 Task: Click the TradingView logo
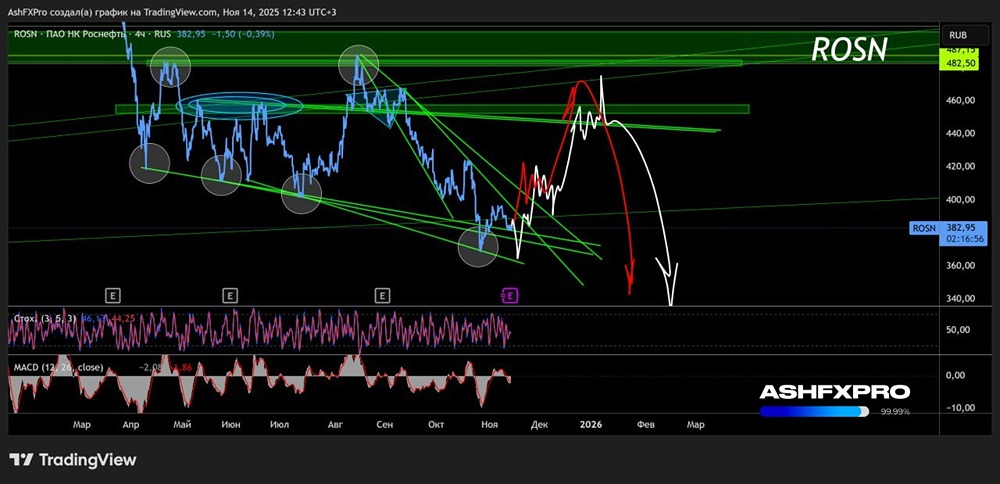click(73, 460)
